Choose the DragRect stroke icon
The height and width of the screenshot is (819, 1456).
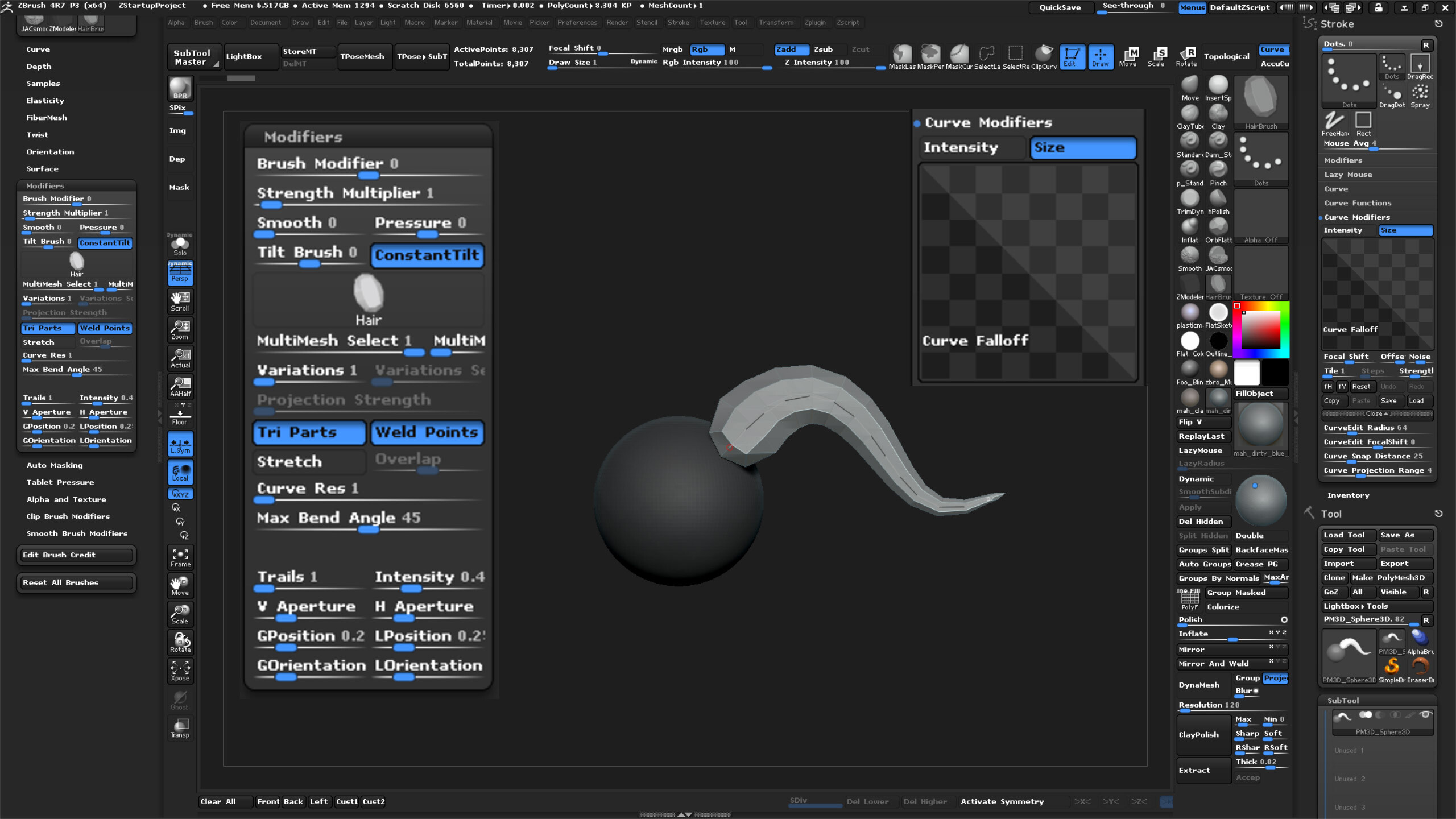point(1420,67)
